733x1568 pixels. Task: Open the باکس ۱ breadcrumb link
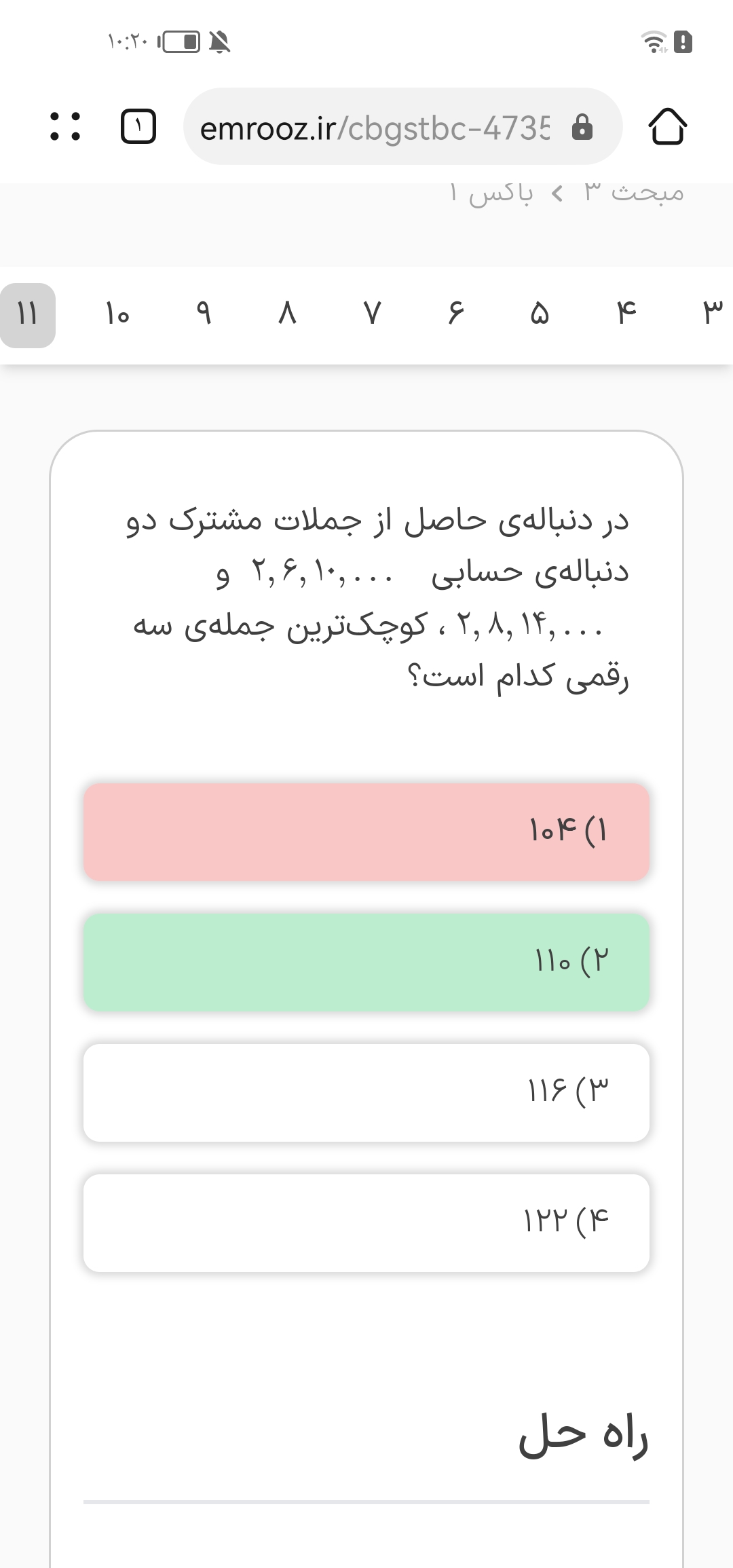[491, 194]
